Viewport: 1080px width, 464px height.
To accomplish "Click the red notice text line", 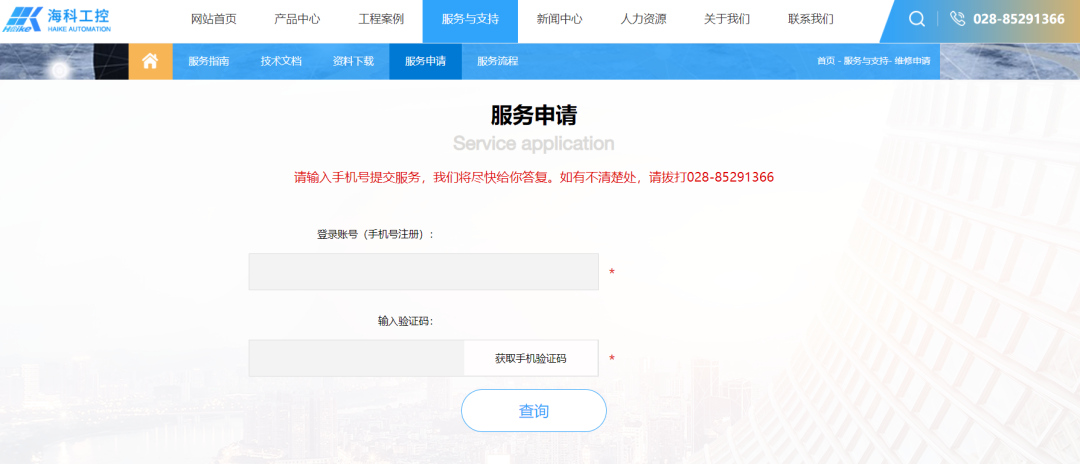I will tap(534, 178).
